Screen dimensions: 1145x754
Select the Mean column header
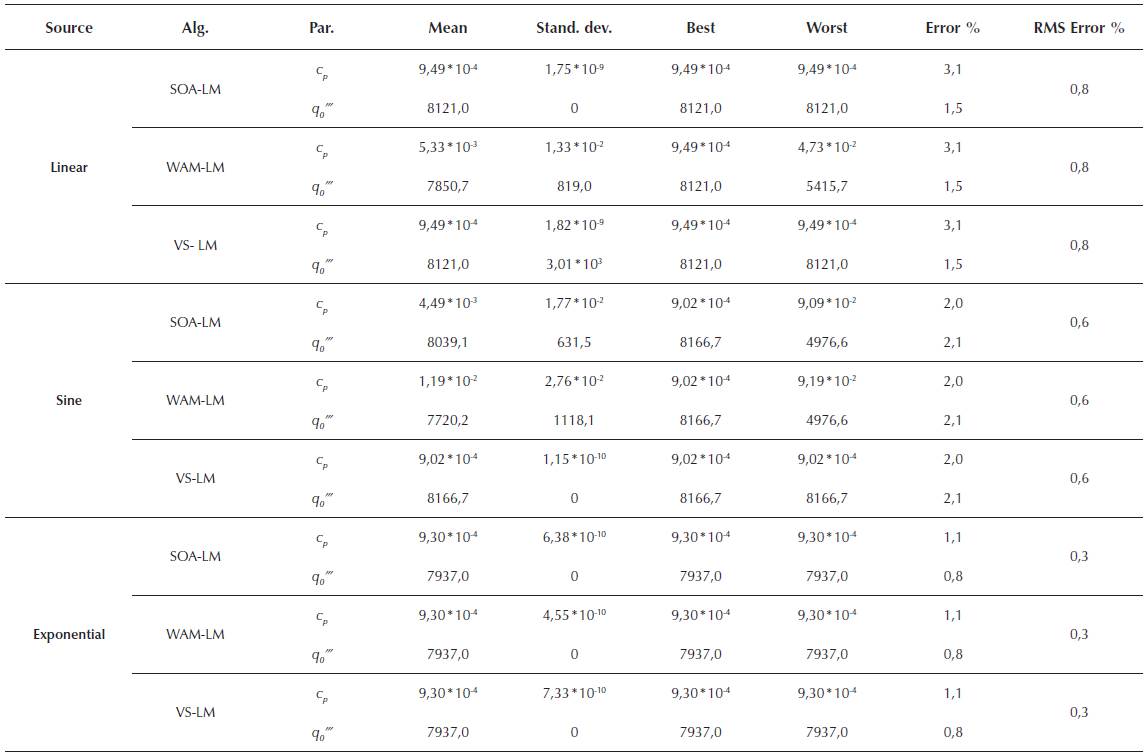(448, 28)
